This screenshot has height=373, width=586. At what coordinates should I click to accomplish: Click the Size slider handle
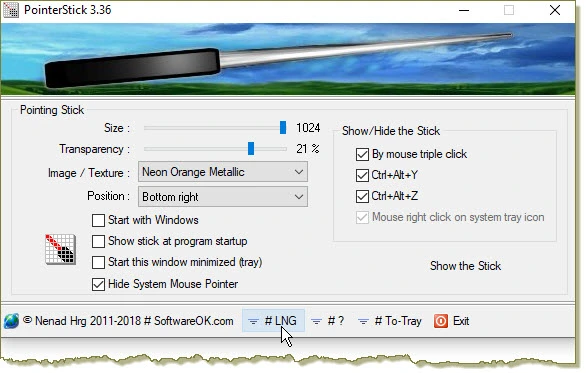click(x=283, y=127)
